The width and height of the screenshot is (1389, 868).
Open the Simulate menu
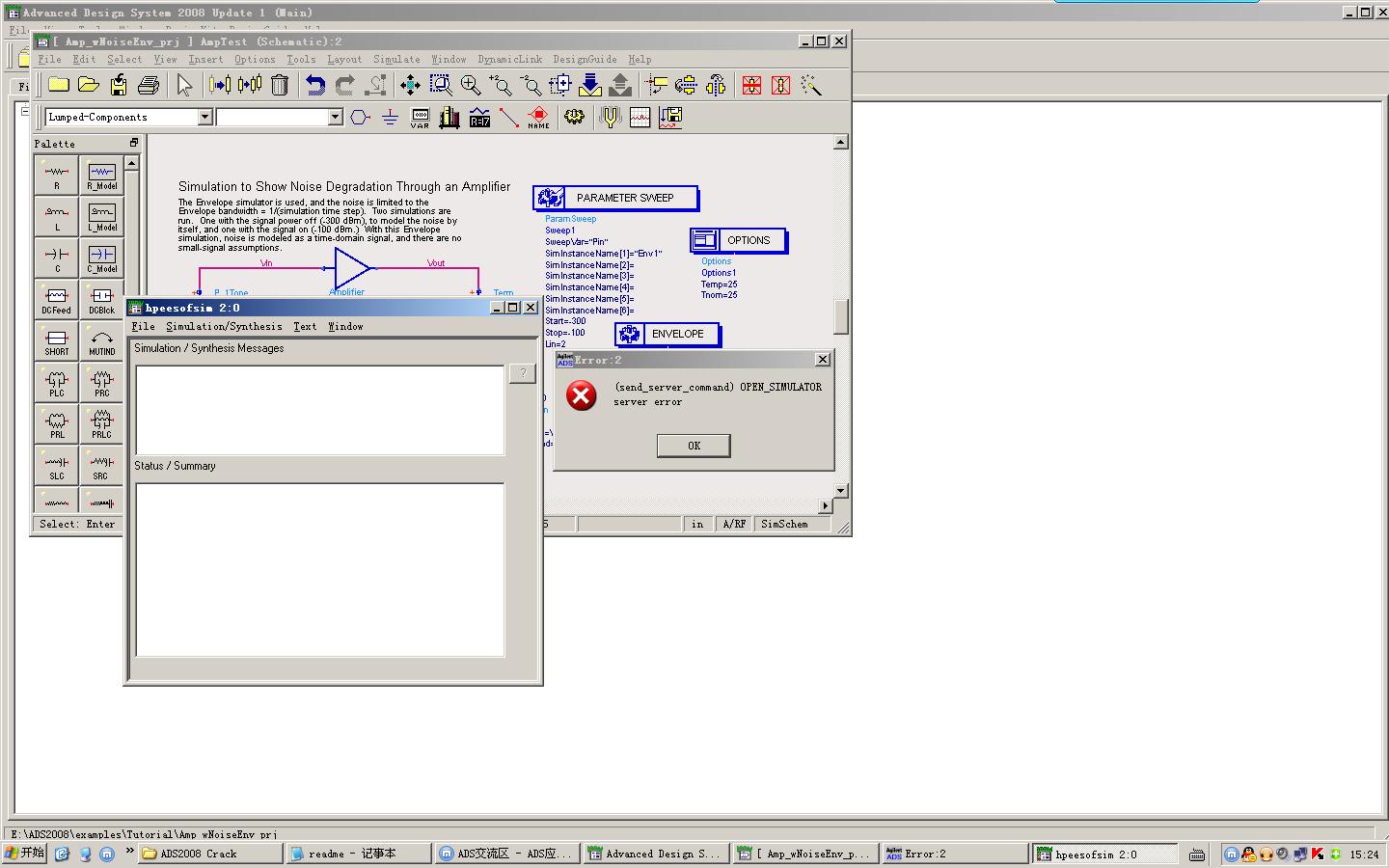click(x=396, y=59)
